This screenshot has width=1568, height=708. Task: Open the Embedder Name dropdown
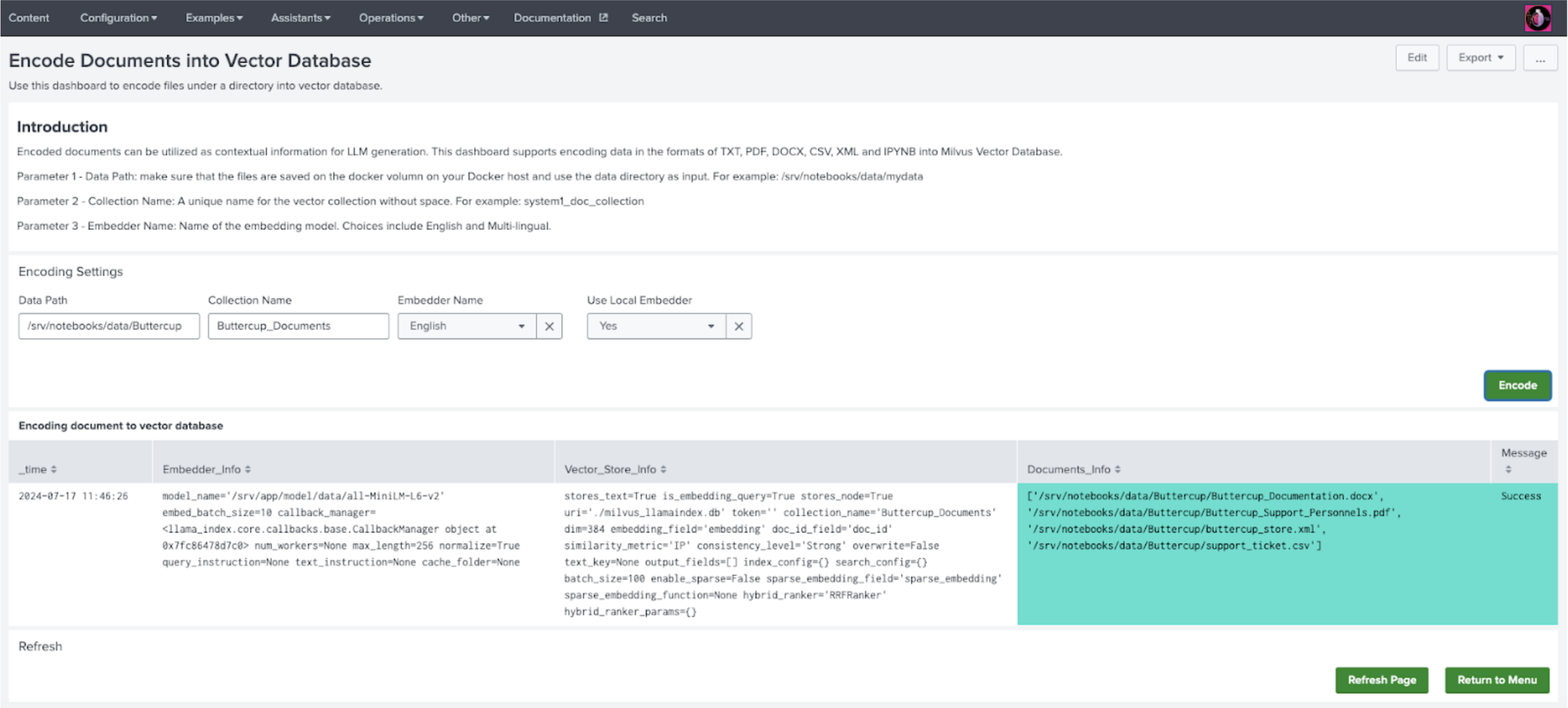pos(467,326)
